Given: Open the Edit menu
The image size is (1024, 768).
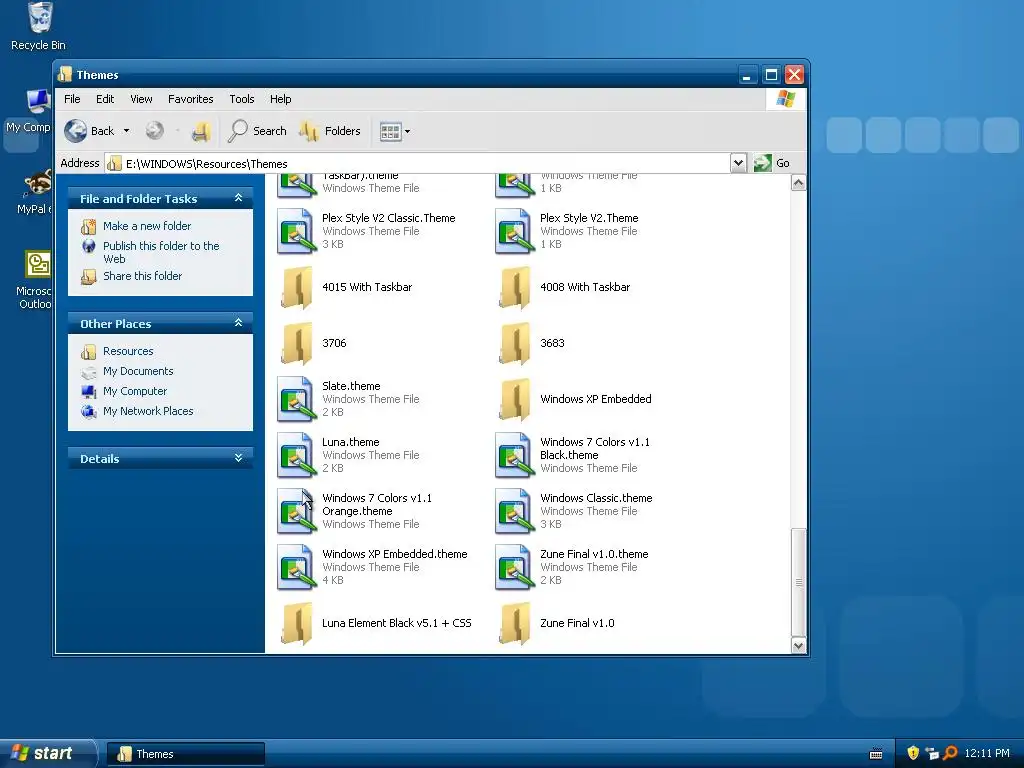Looking at the screenshot, I should pos(105,99).
